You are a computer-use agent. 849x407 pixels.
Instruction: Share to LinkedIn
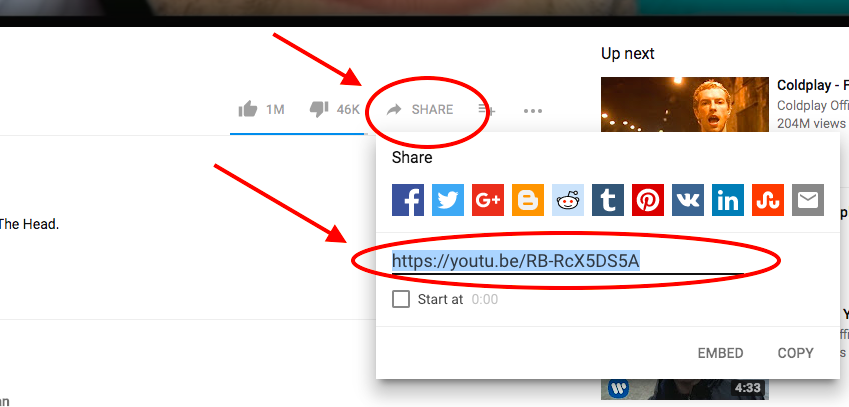pyautogui.click(x=728, y=201)
